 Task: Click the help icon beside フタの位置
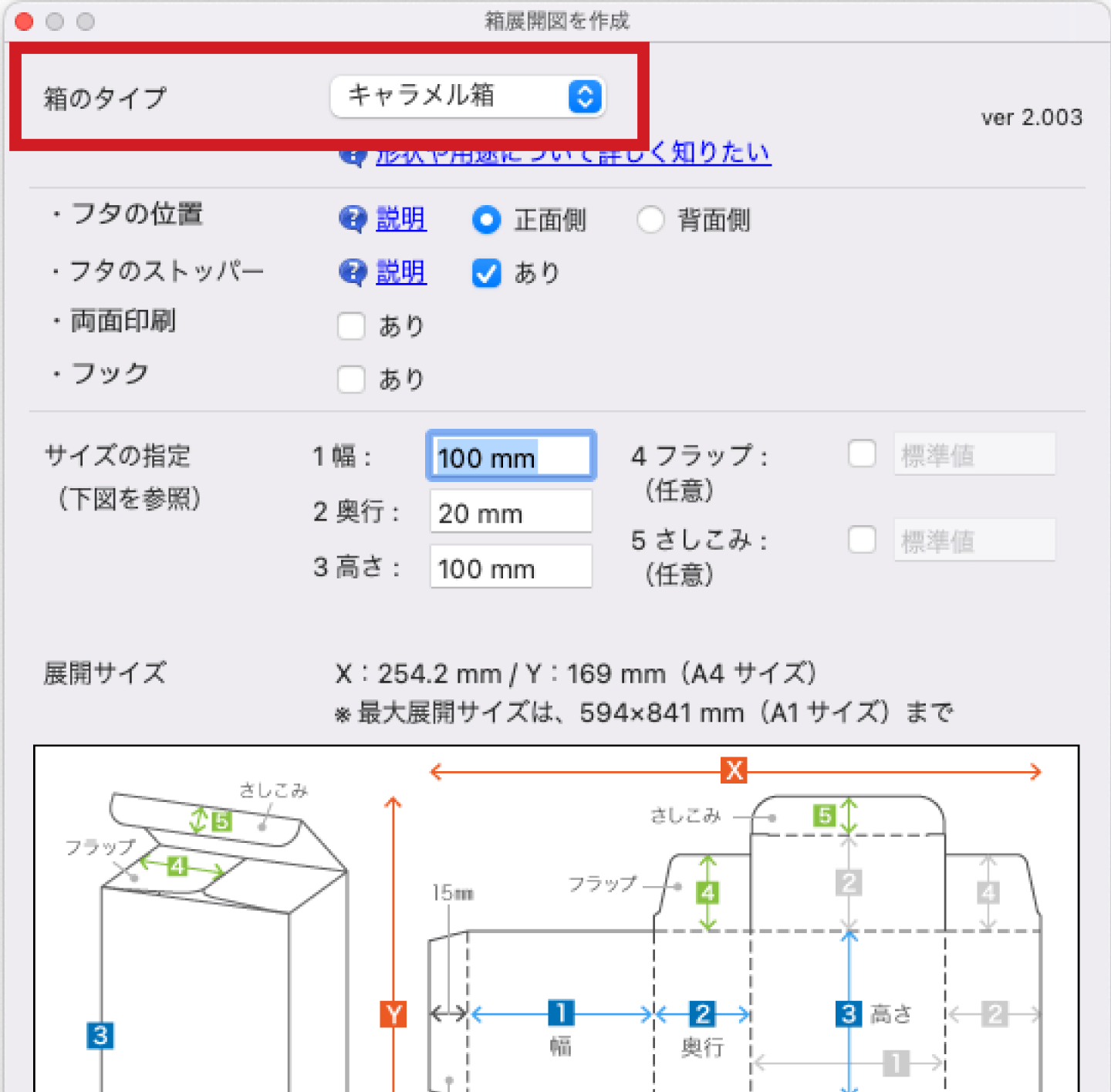coord(353,220)
